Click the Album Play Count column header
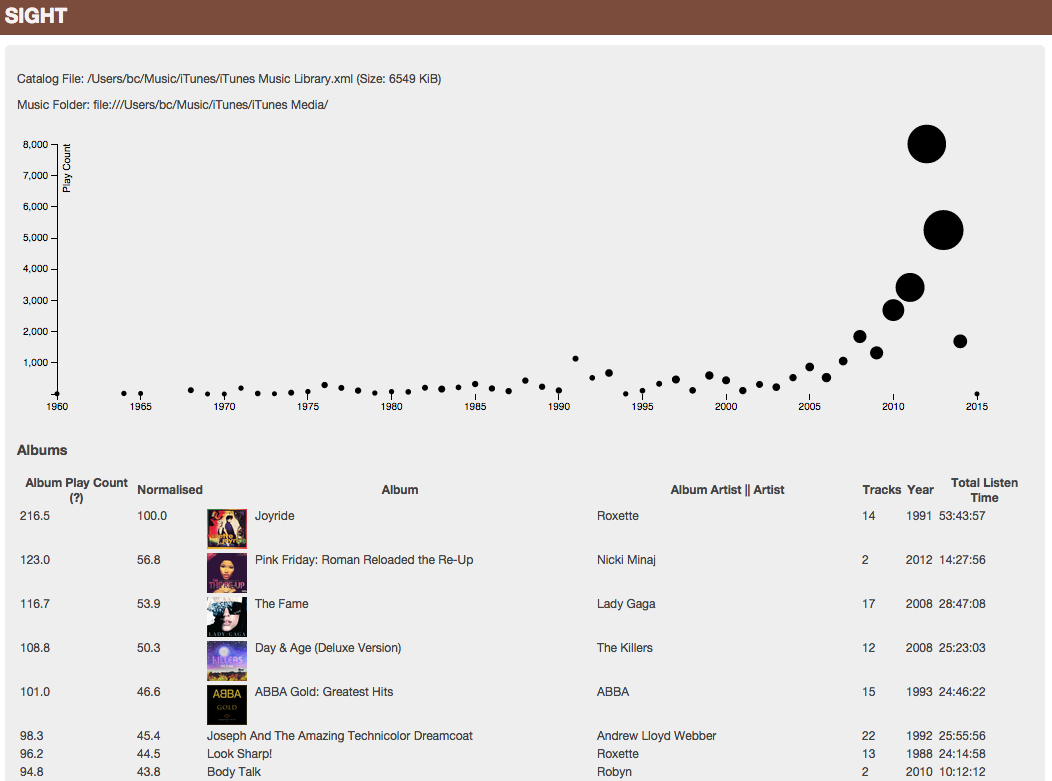This screenshot has height=781, width=1052. (x=76, y=490)
